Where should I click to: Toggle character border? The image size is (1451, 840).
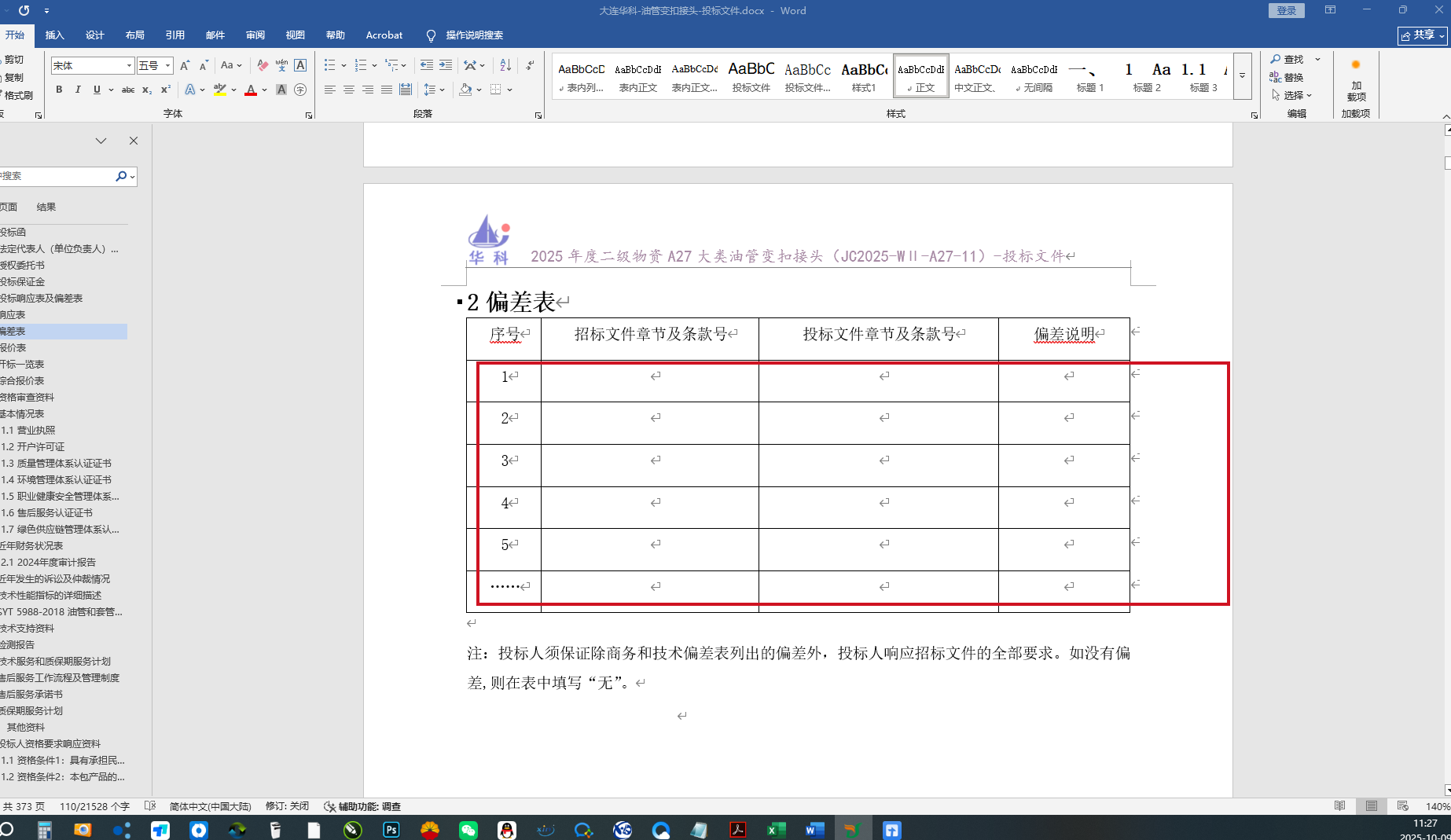click(300, 65)
